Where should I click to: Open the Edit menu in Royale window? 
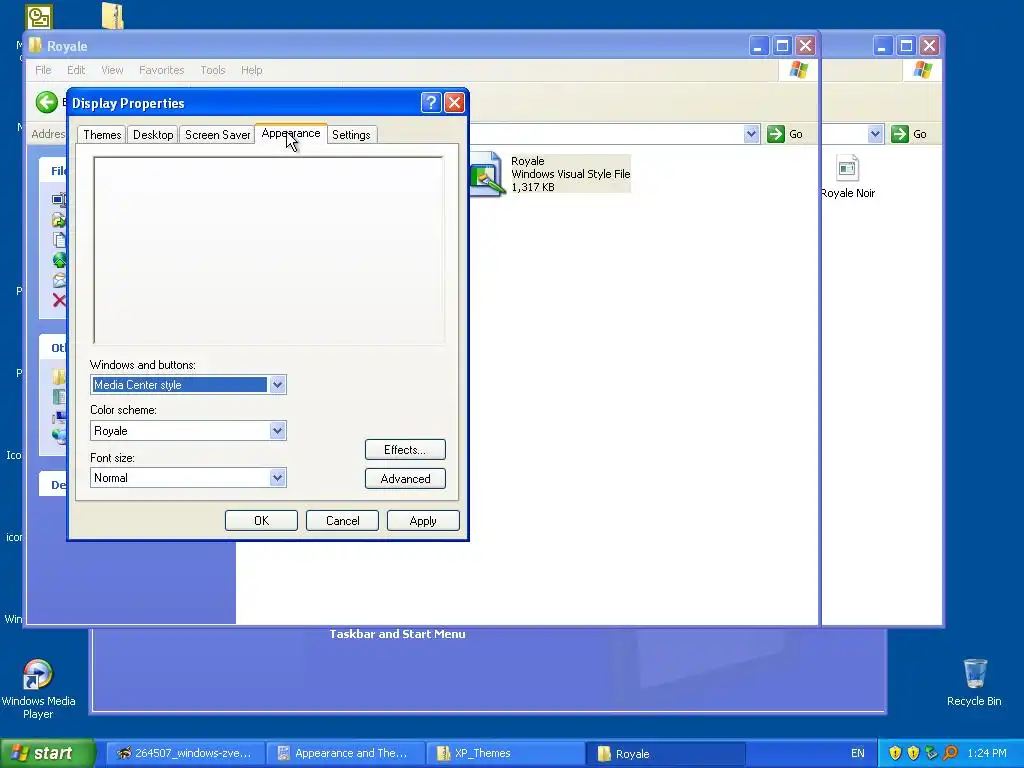(76, 70)
